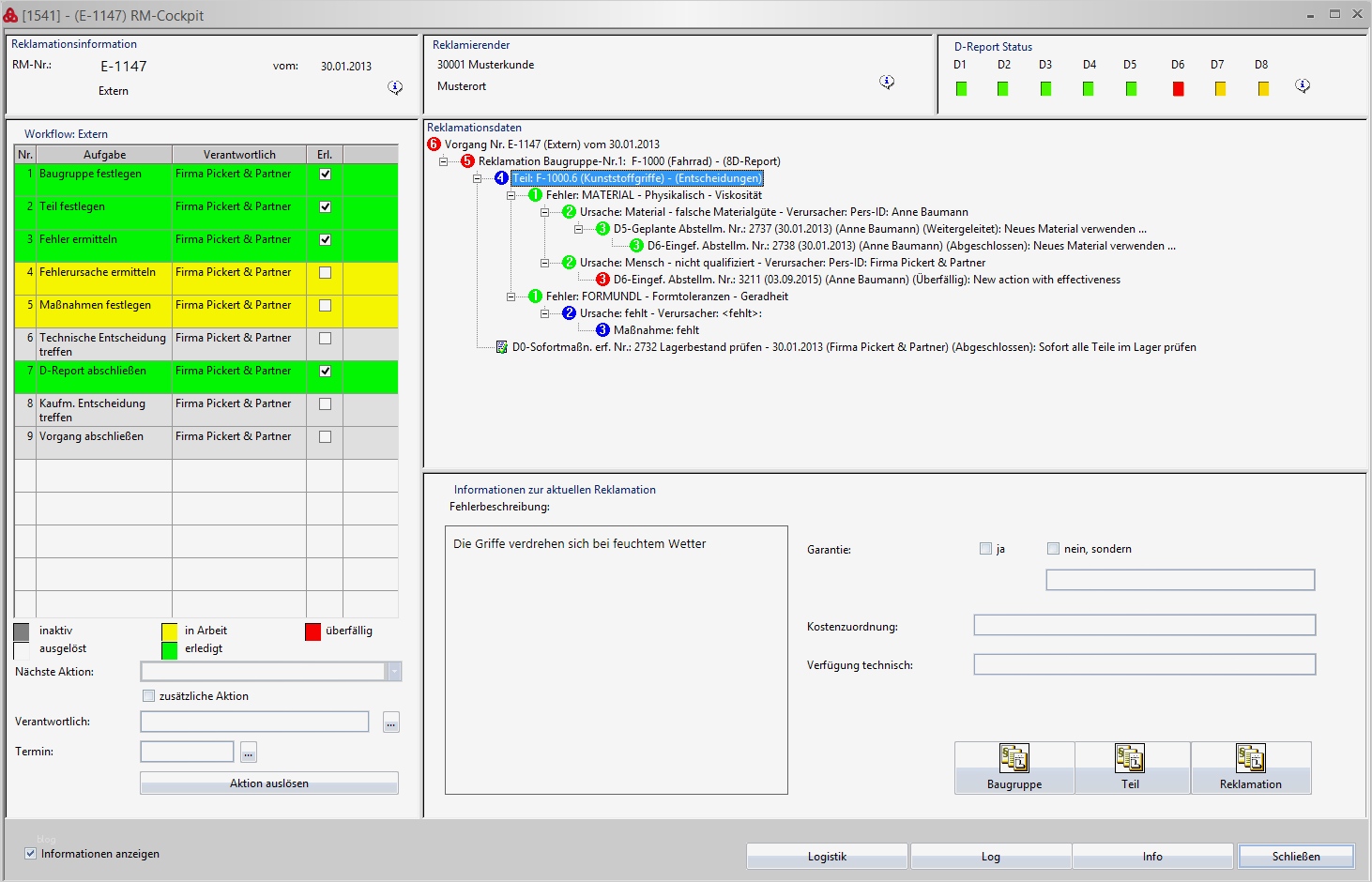Collapse the D5-Geplante Abstellm. node
This screenshot has height=882, width=1372.
click(x=579, y=229)
